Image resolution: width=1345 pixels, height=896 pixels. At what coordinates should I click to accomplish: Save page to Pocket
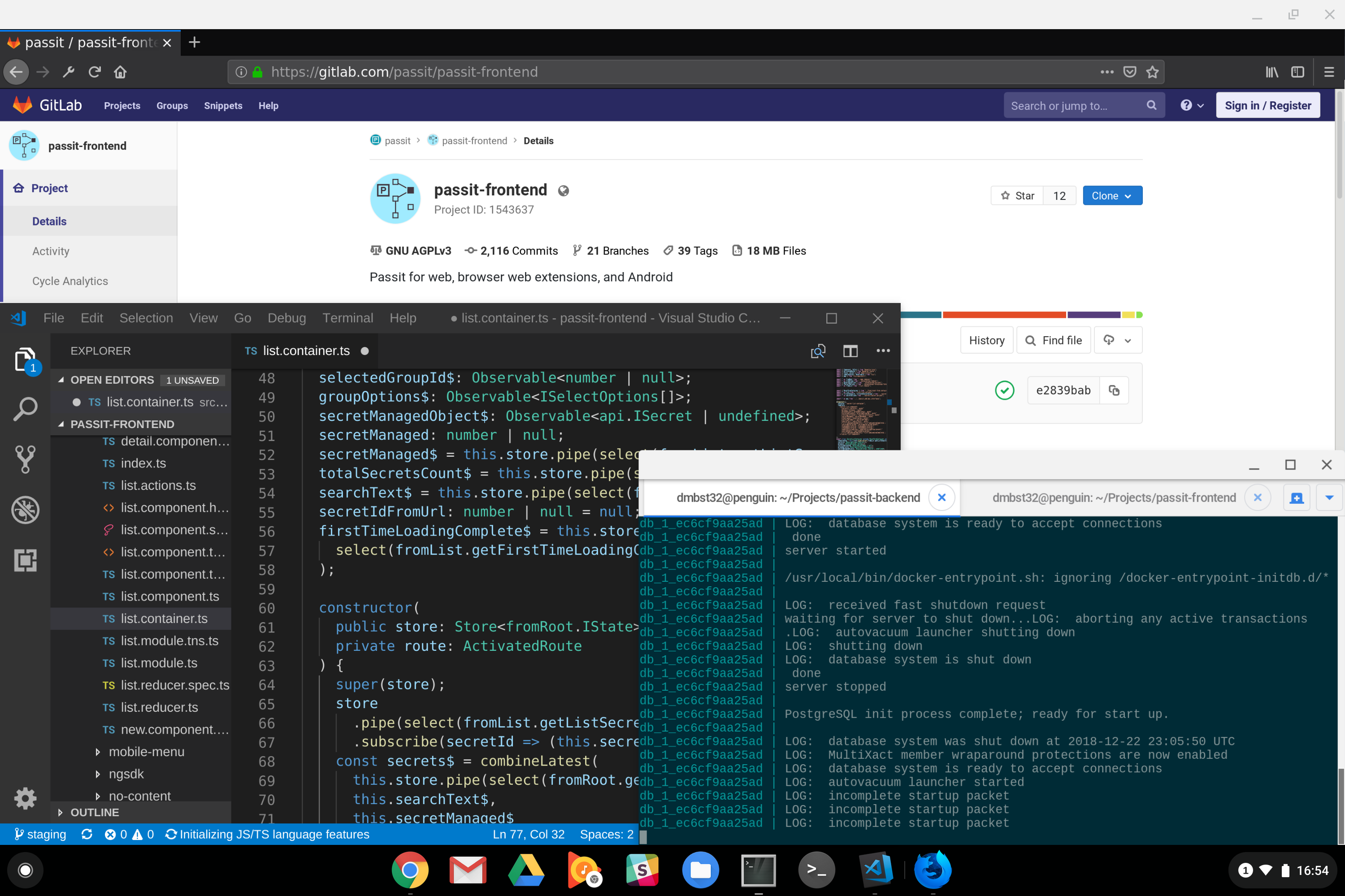coord(1129,72)
